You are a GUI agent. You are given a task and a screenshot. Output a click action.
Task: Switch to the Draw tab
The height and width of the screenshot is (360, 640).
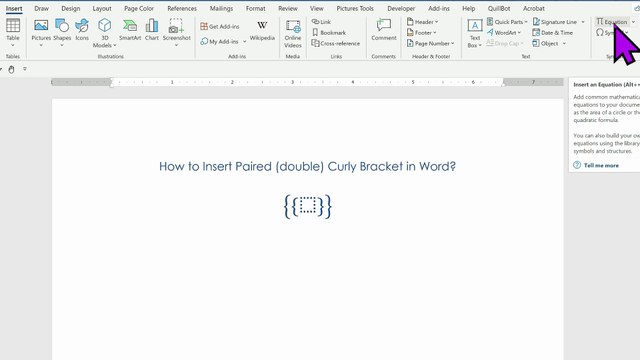pyautogui.click(x=41, y=8)
